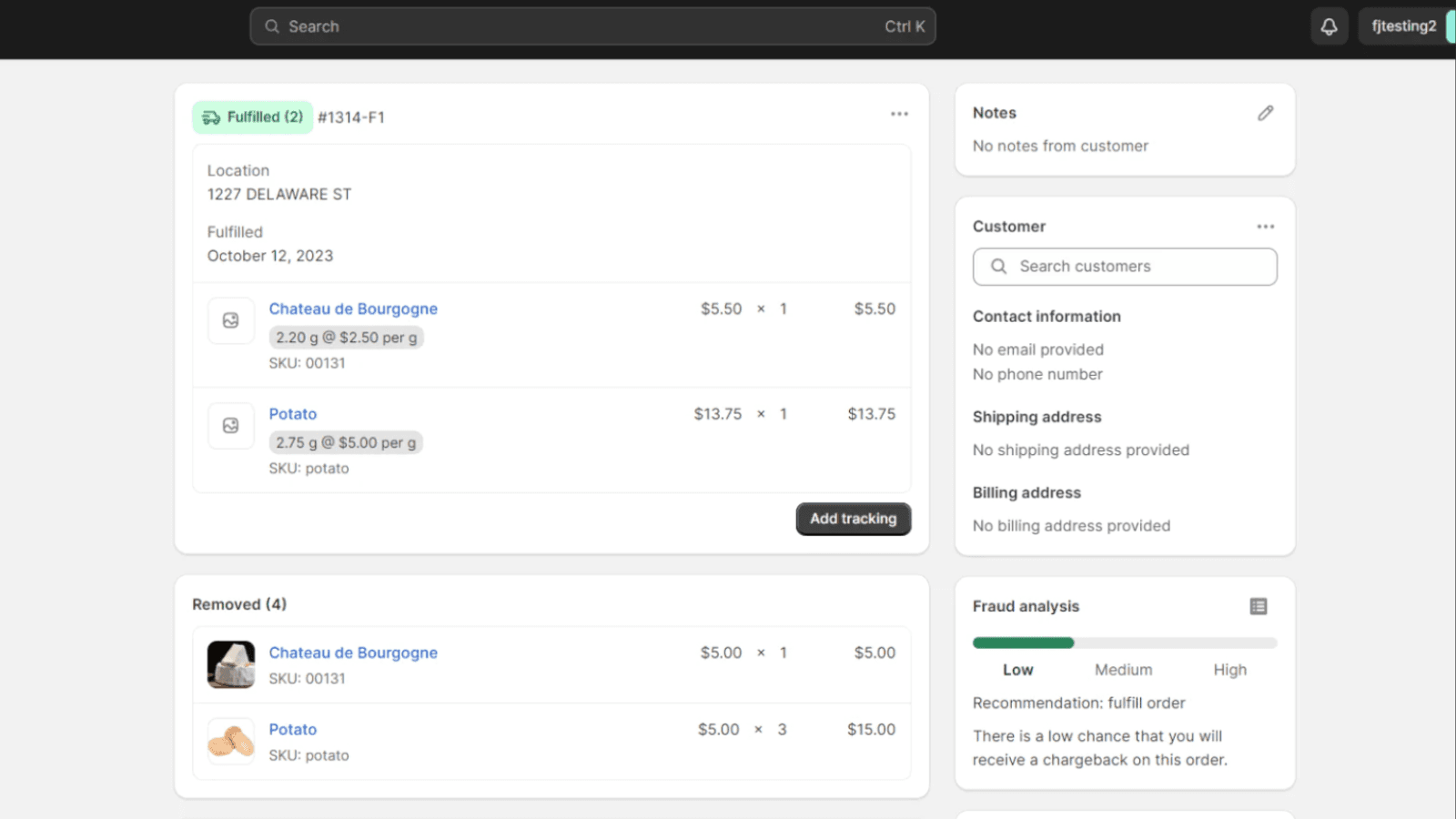Screen dimensions: 1456x819
Task: Click the fraud analysis risk level bar
Action: [x=1124, y=642]
